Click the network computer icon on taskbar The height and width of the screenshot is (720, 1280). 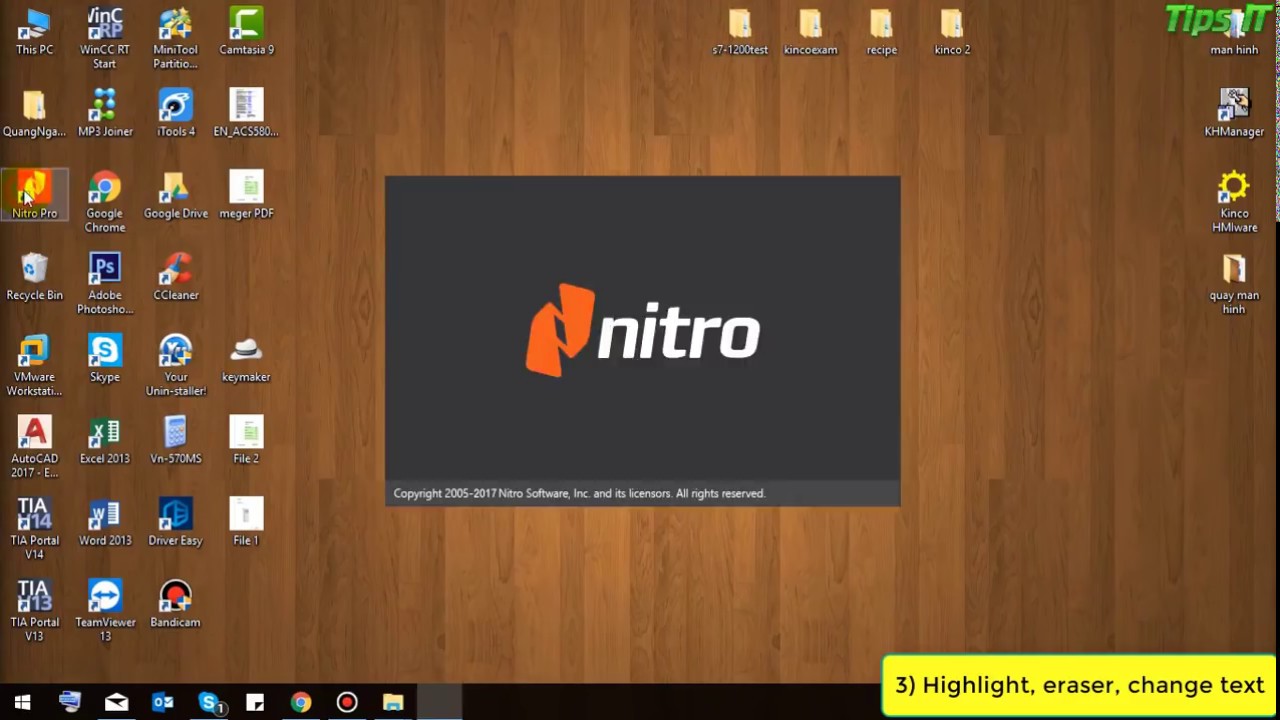pos(70,702)
